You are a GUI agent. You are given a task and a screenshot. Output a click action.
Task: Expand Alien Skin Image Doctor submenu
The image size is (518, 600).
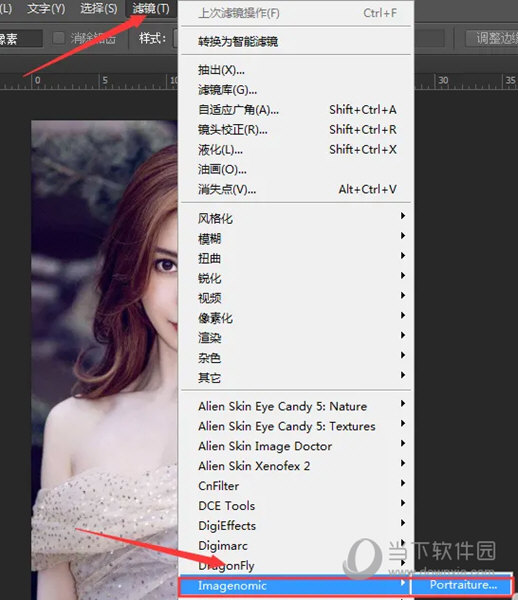coord(295,446)
